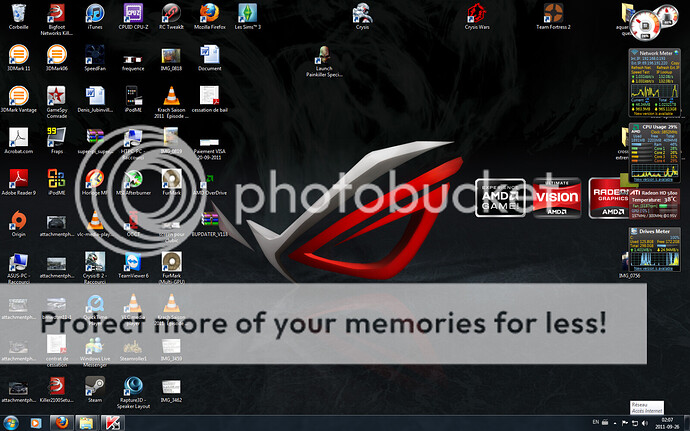The width and height of the screenshot is (690, 431).
Task: Click the Windows Start button
Action: pyautogui.click(x=12, y=423)
